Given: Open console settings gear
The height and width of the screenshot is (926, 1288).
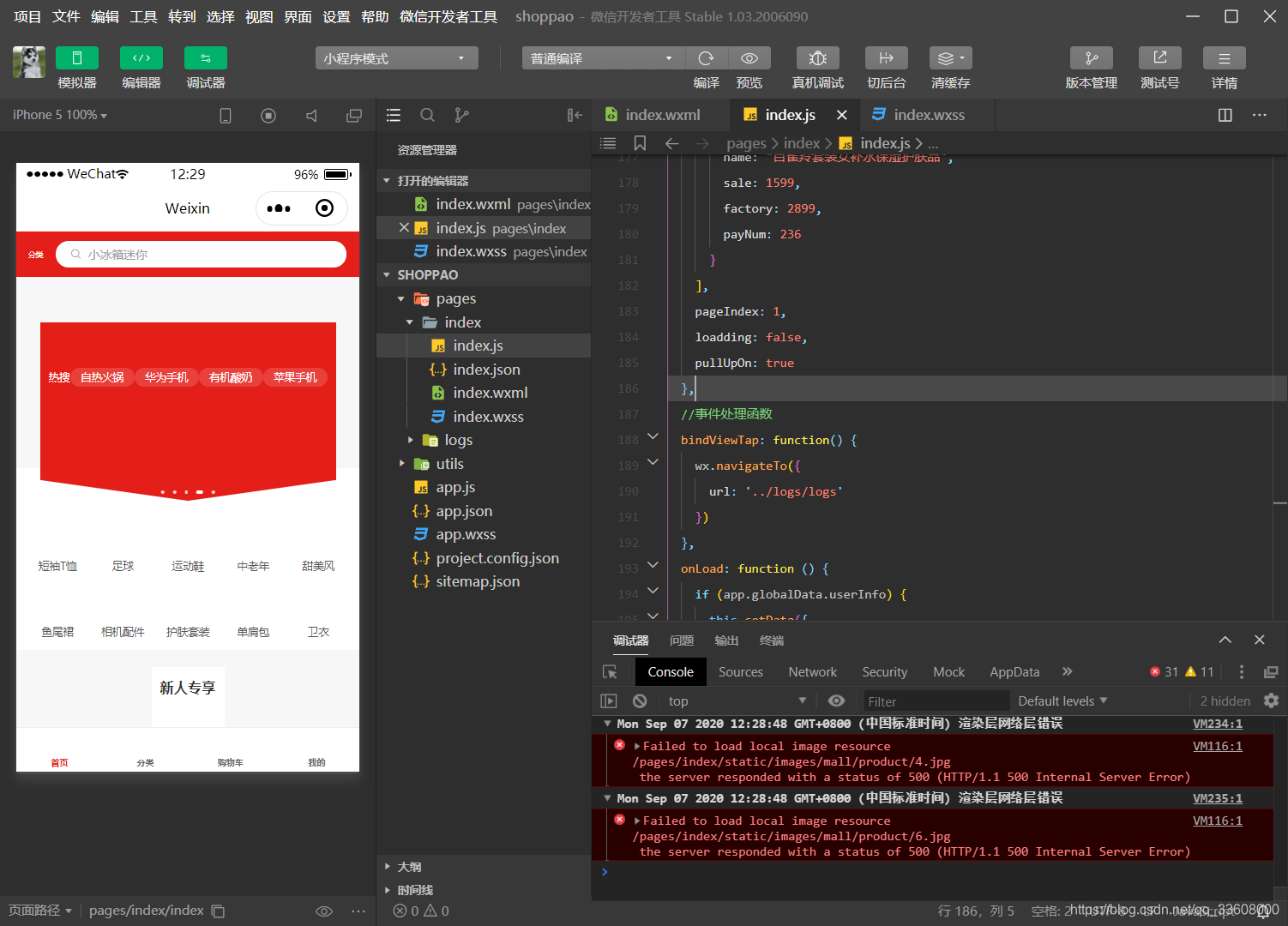Looking at the screenshot, I should [1272, 701].
